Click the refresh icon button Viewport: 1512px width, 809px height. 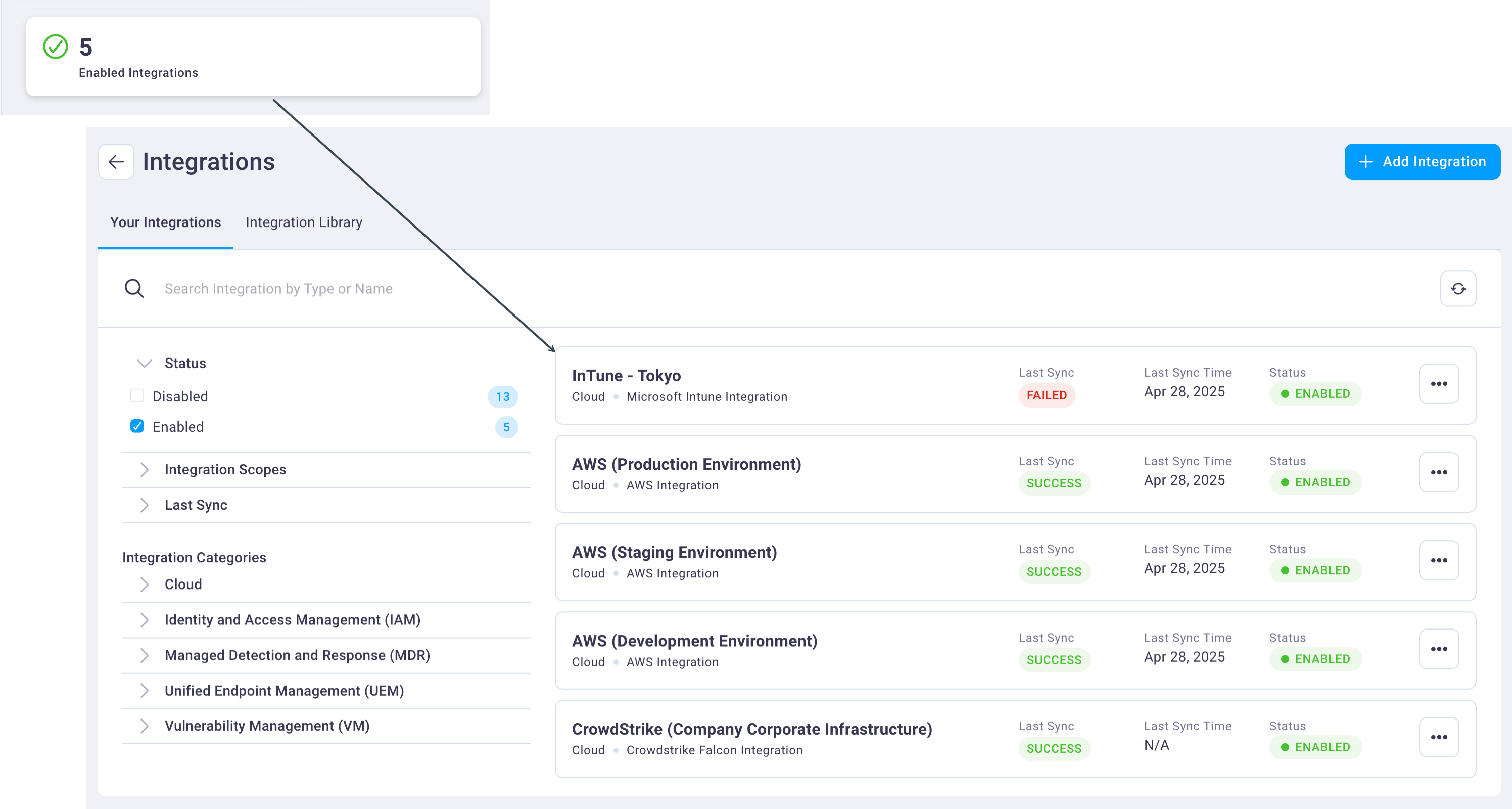pyautogui.click(x=1458, y=288)
